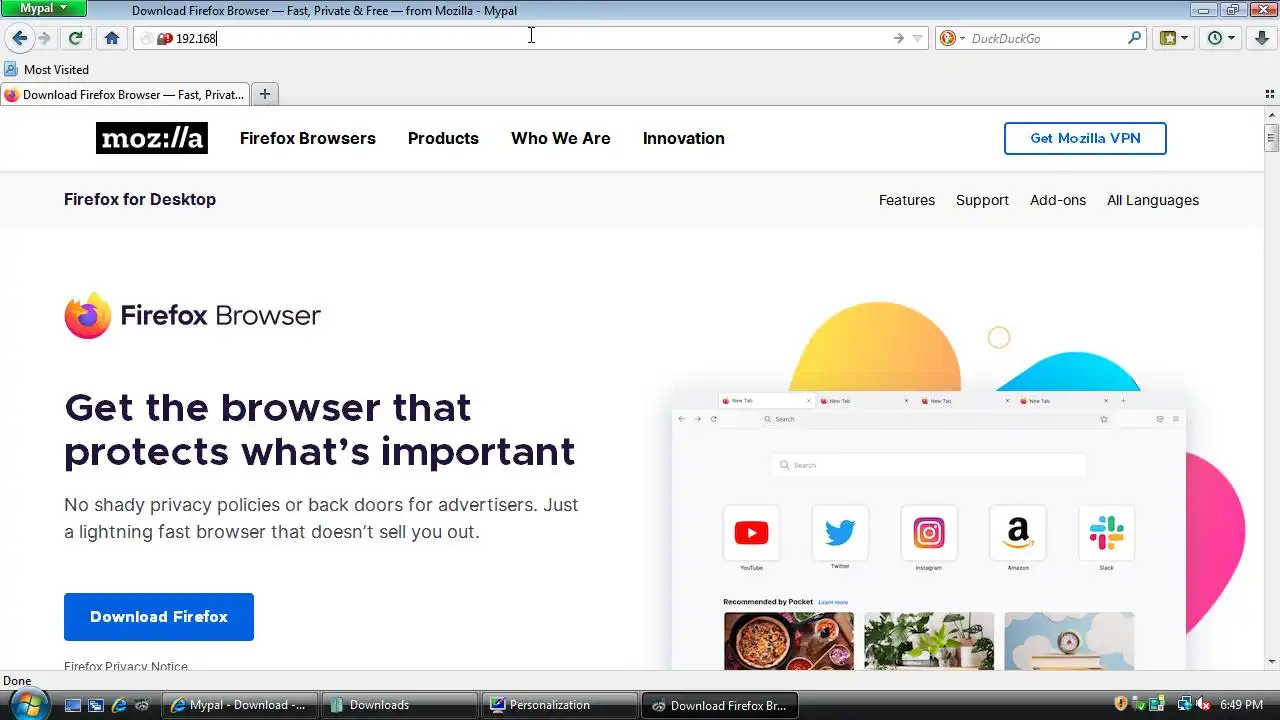Screen dimensions: 1280x720
Task: Switch to Personalization taskbar window
Action: [x=559, y=705]
